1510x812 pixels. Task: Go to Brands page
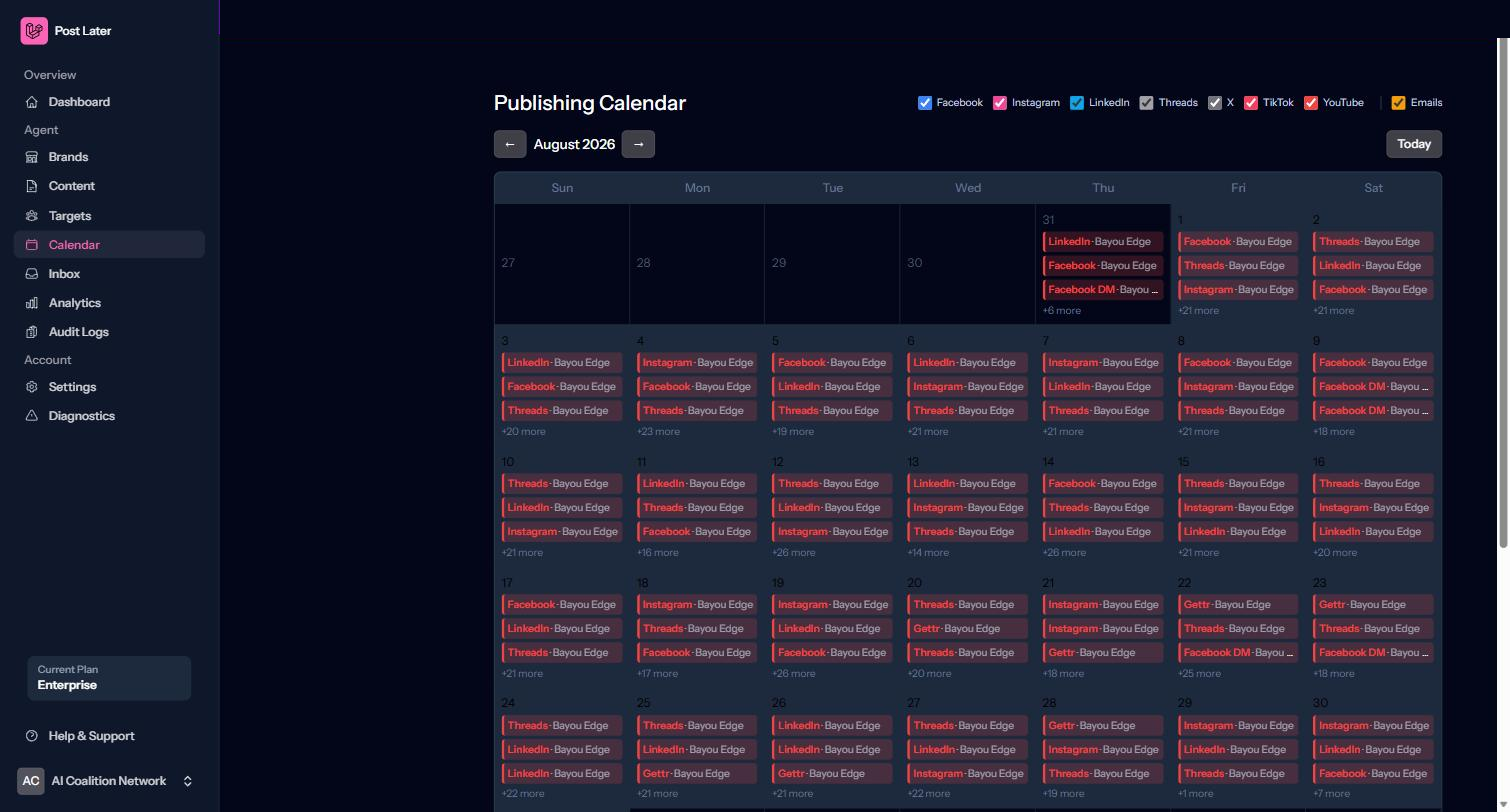point(109,157)
